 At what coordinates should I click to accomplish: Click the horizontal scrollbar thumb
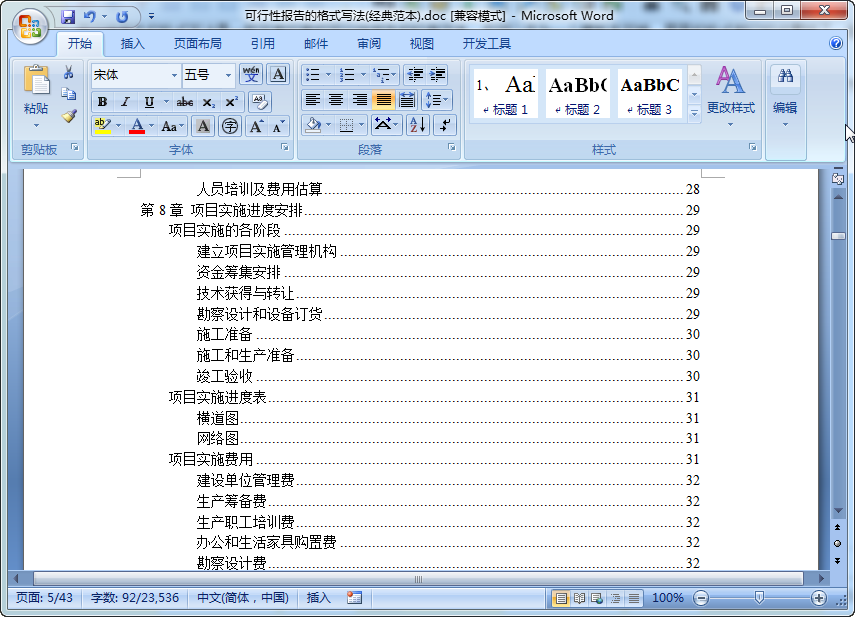point(418,579)
